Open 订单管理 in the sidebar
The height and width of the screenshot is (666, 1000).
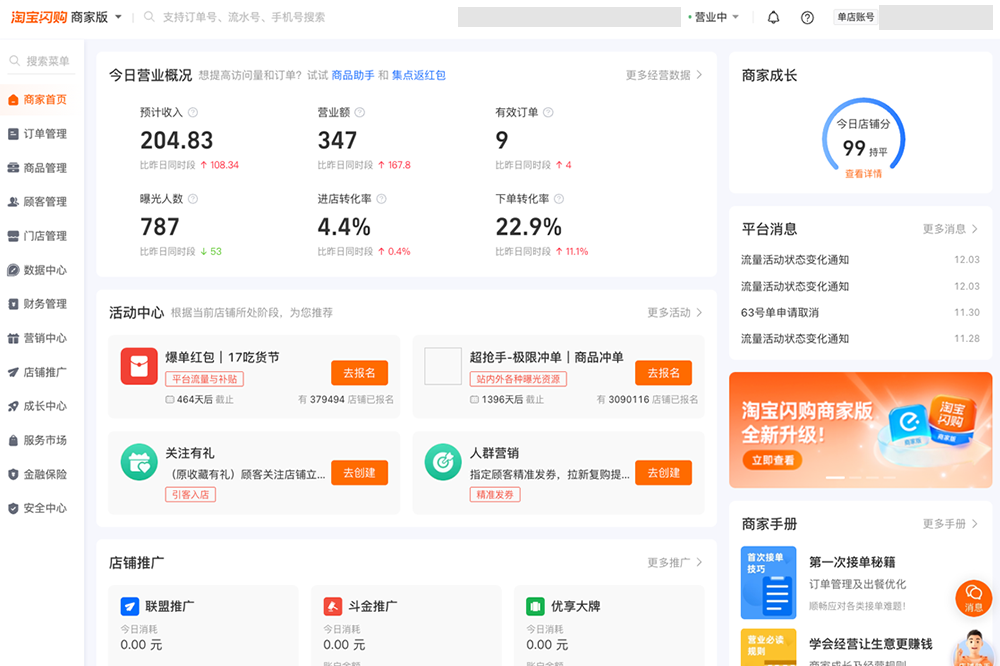(44, 134)
